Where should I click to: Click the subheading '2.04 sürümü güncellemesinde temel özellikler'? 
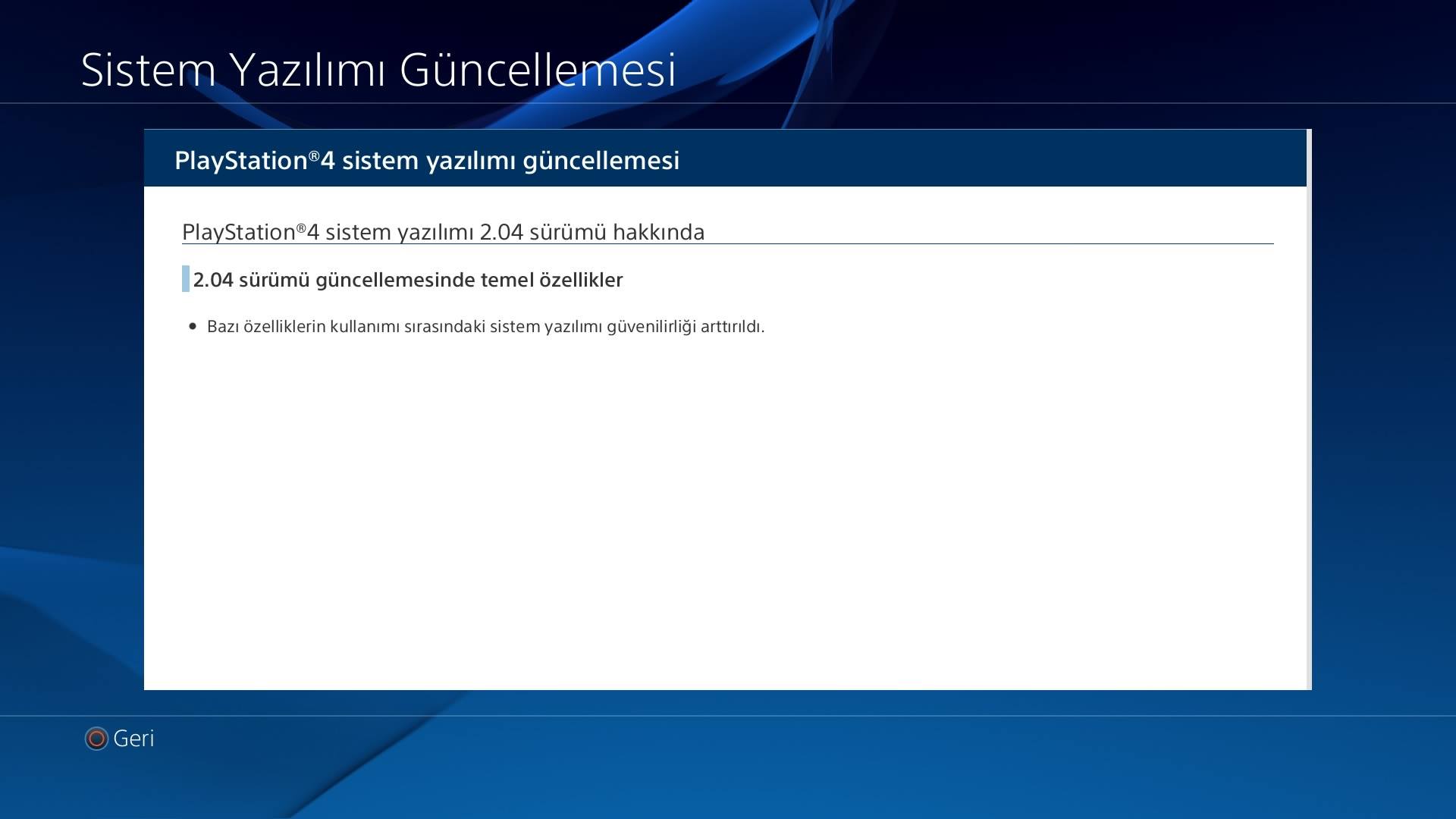tap(408, 280)
